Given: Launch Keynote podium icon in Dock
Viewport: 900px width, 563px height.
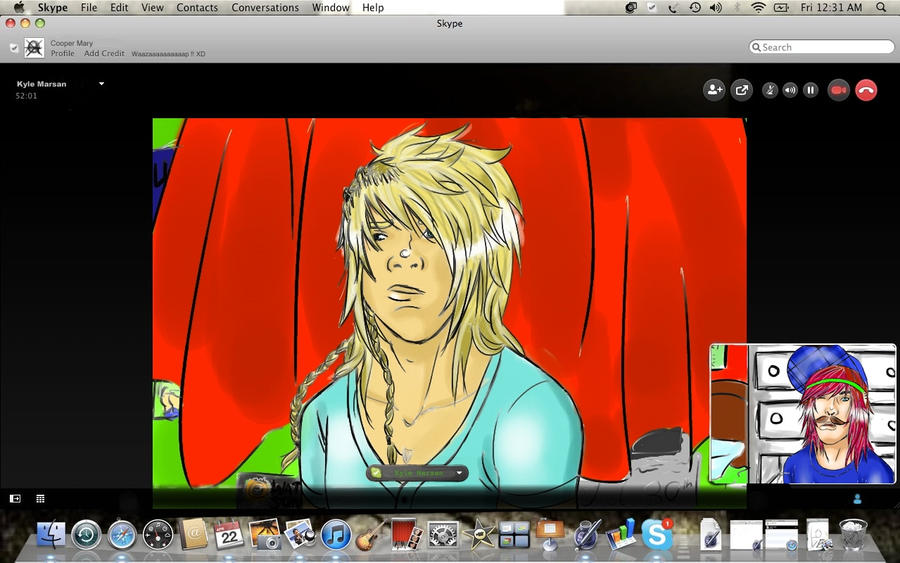Looking at the screenshot, I should (550, 534).
